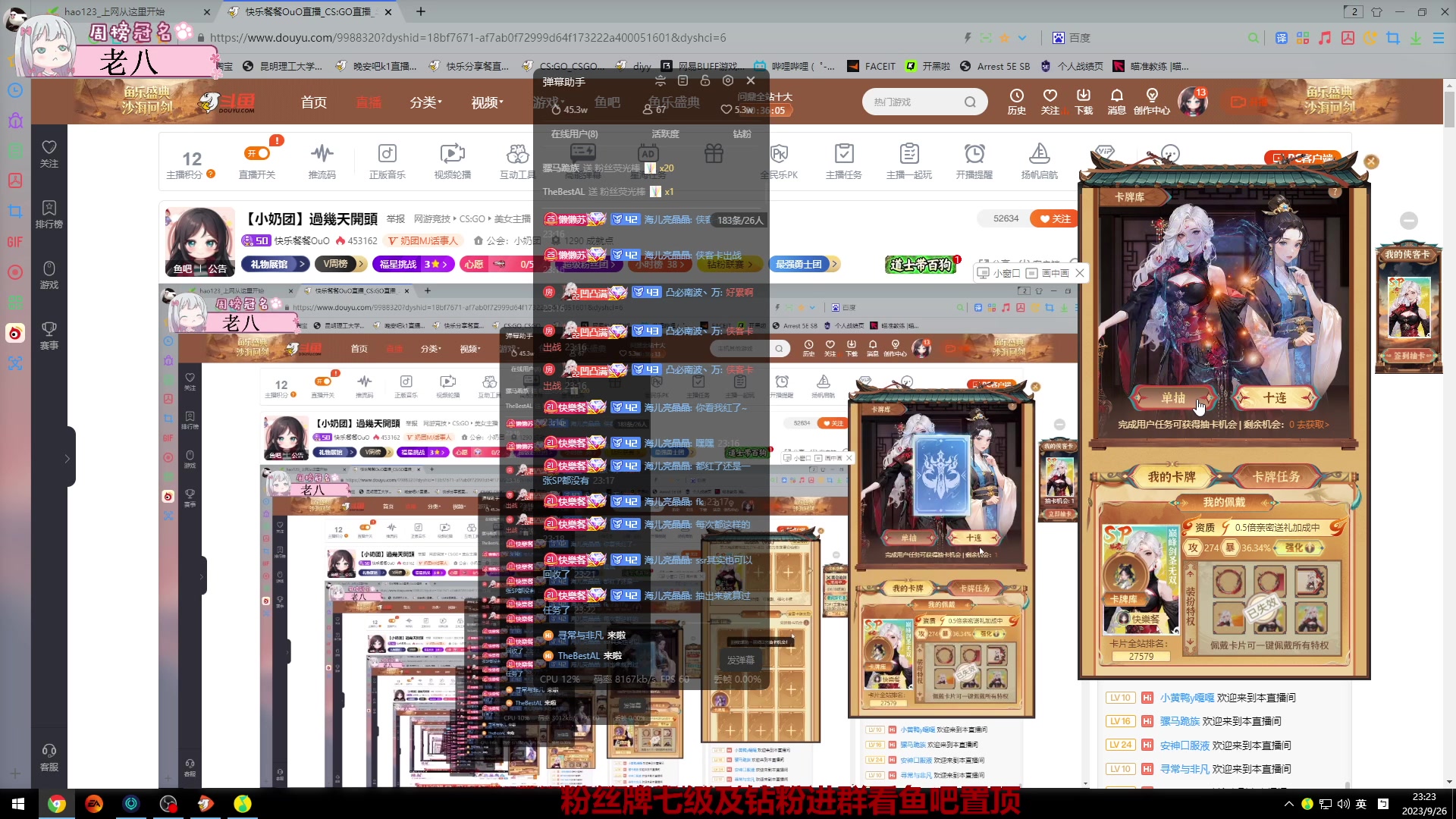The image size is (1456, 819).
Task: Toggle the orange 关注 follow button
Action: pyautogui.click(x=1055, y=218)
